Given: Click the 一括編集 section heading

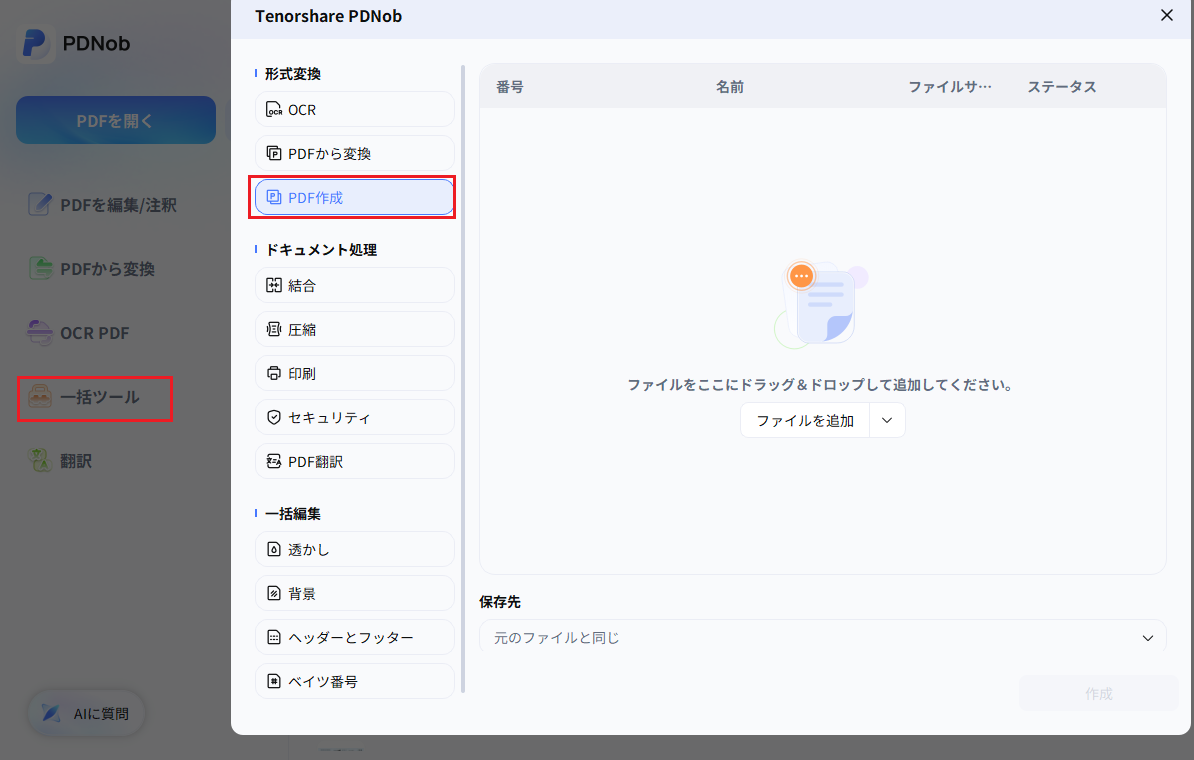Looking at the screenshot, I should pos(292,513).
